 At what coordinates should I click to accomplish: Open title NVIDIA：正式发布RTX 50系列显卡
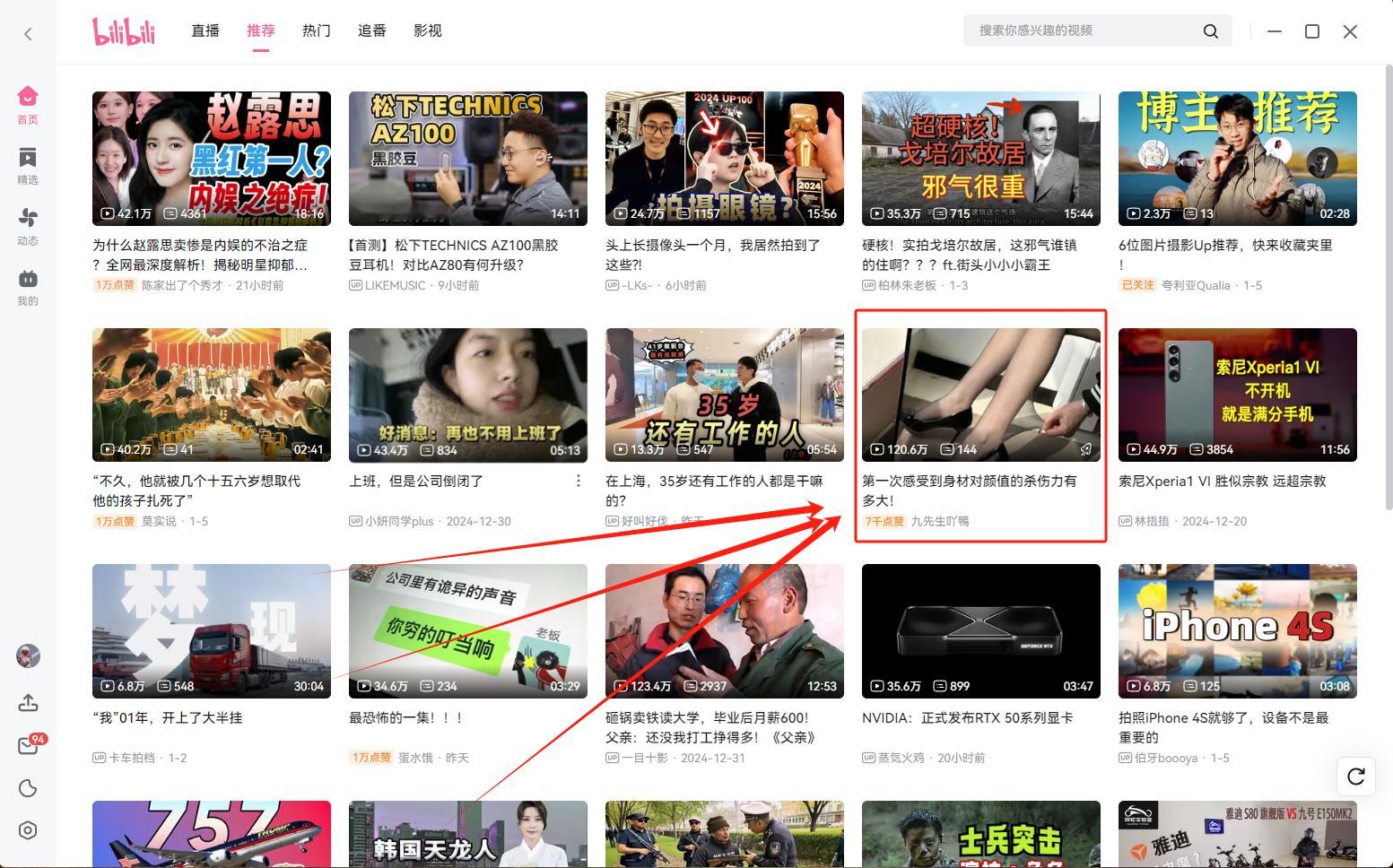pyautogui.click(x=967, y=718)
